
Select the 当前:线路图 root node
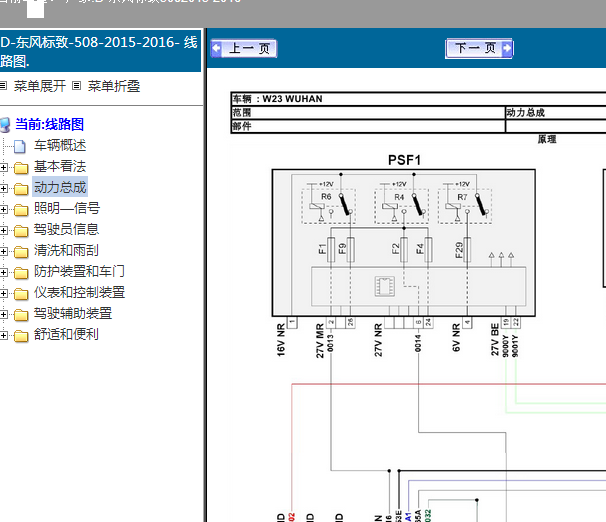click(x=49, y=124)
